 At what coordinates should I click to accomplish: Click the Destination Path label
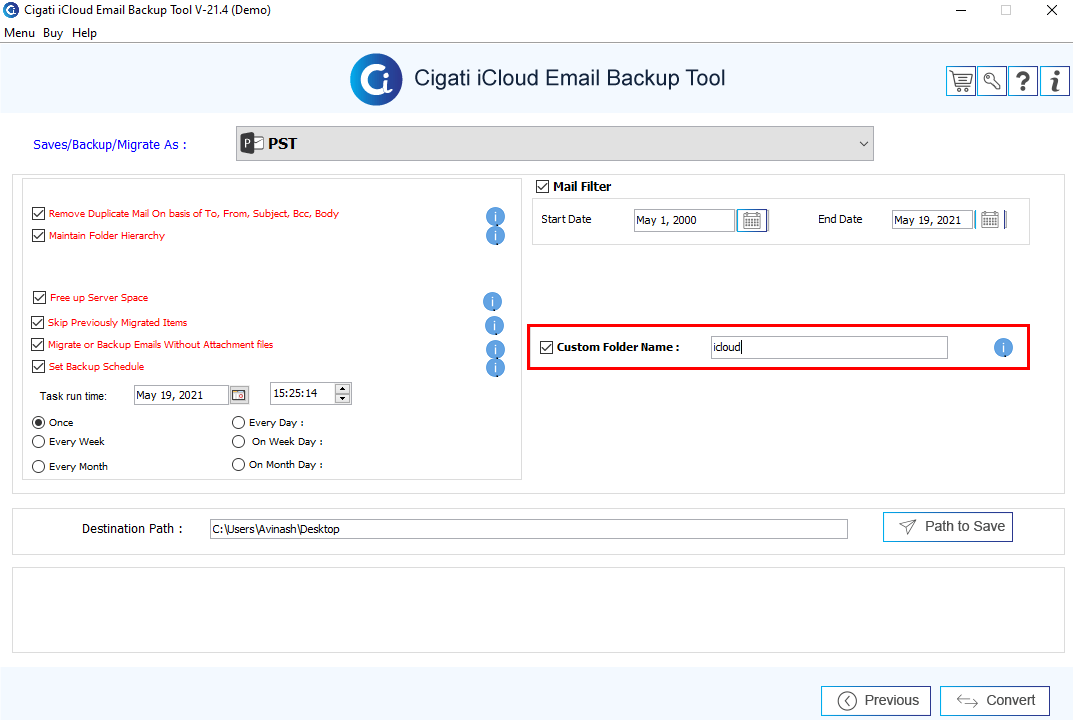point(132,529)
